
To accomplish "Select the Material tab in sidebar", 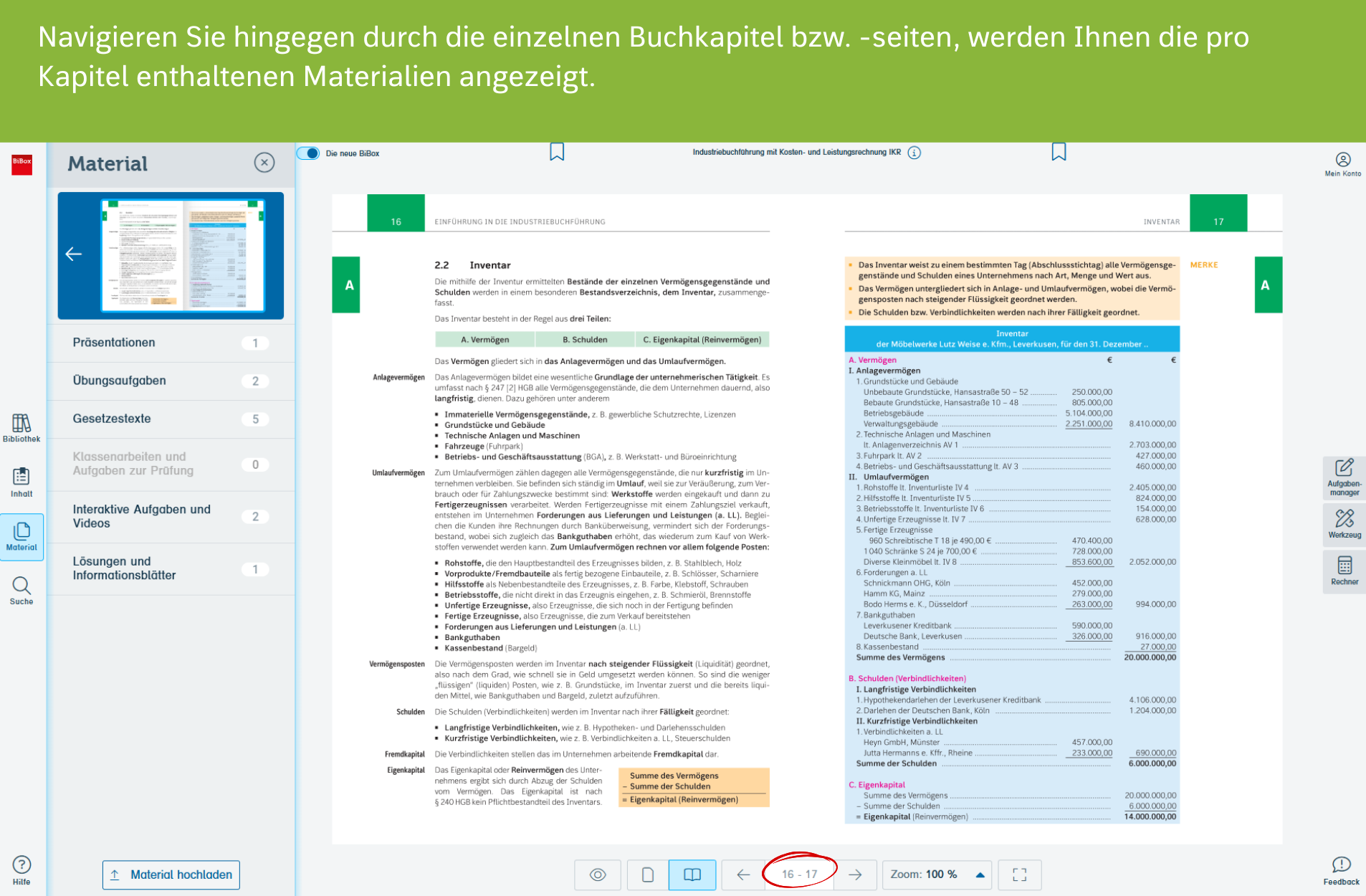I will (x=22, y=536).
